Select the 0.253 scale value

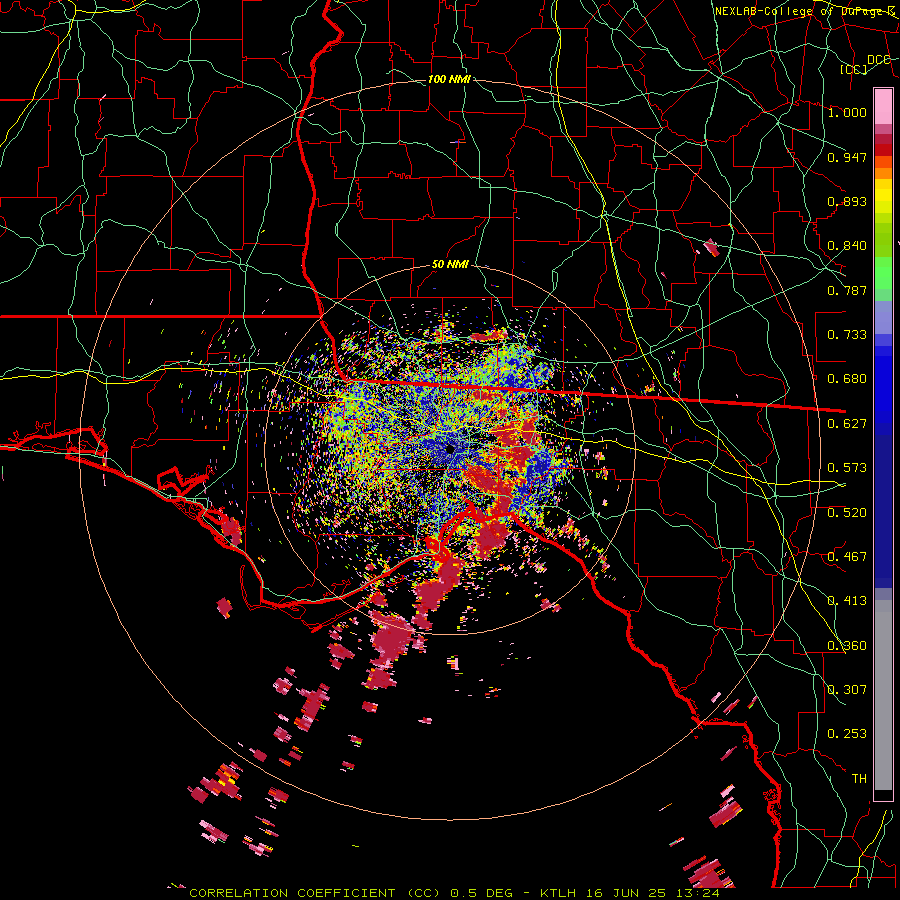pyautogui.click(x=847, y=734)
